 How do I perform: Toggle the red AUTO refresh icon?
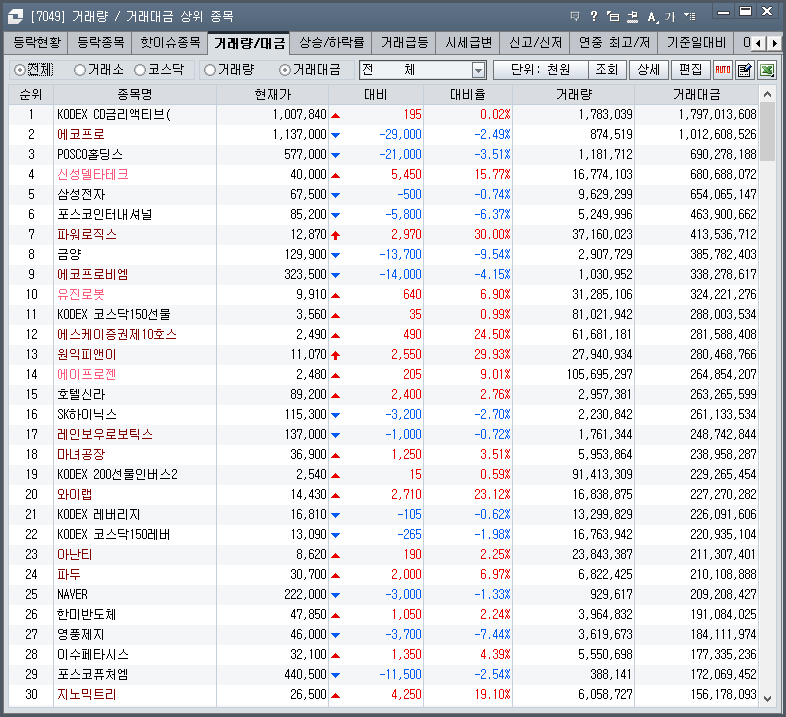click(722, 70)
